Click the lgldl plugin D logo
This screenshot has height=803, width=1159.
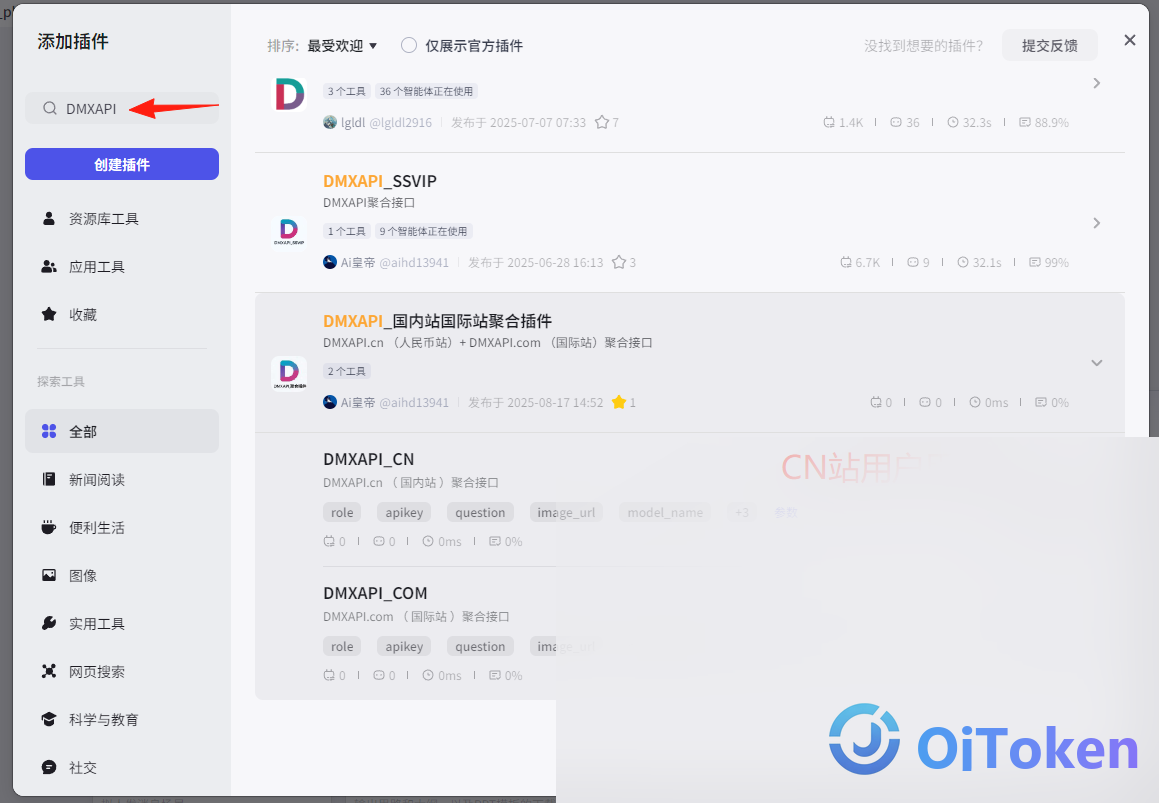290,95
